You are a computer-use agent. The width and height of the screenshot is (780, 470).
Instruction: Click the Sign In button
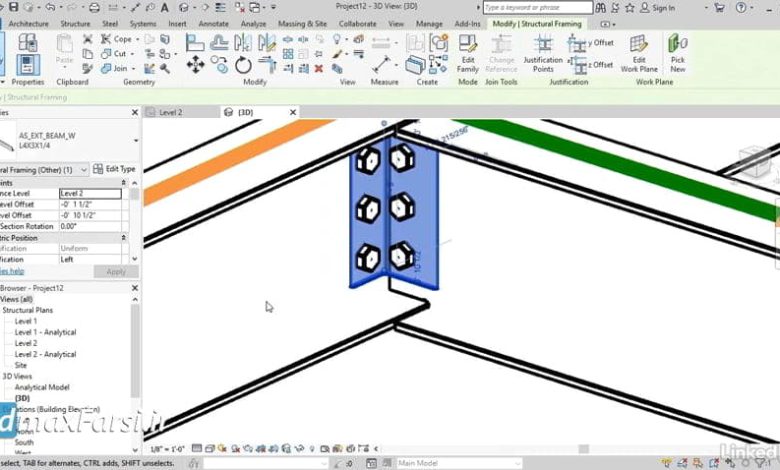tap(658, 7)
